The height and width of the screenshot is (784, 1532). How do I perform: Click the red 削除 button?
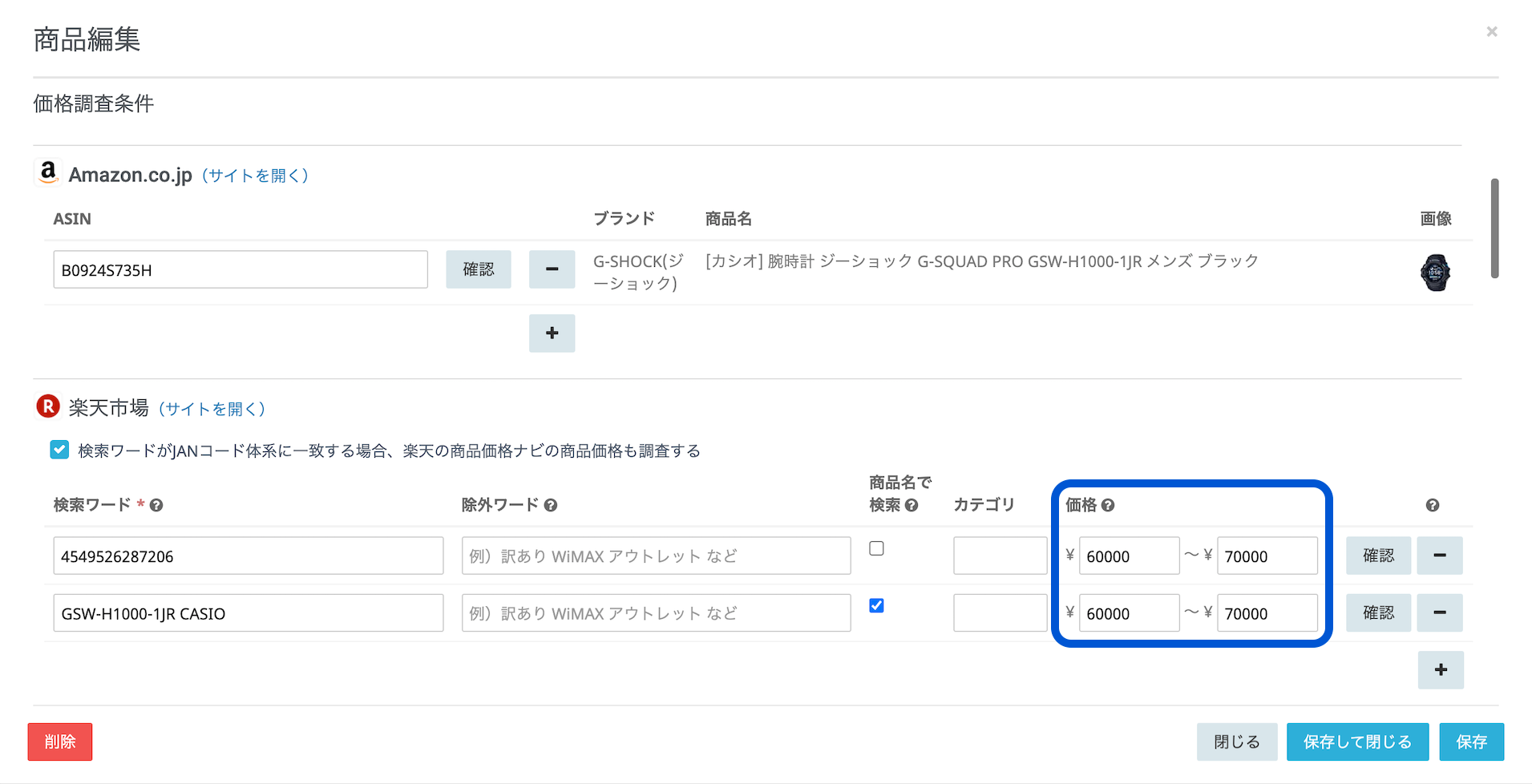click(x=60, y=742)
